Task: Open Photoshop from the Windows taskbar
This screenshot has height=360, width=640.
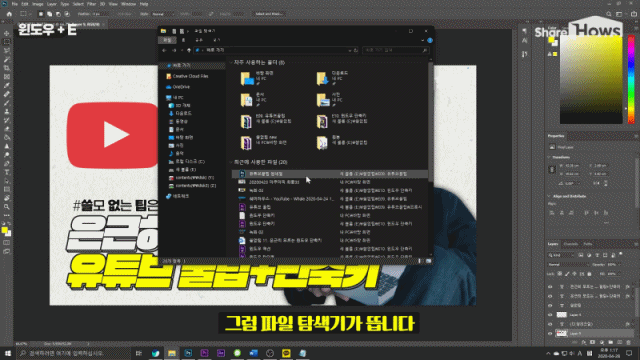Action: coord(188,353)
